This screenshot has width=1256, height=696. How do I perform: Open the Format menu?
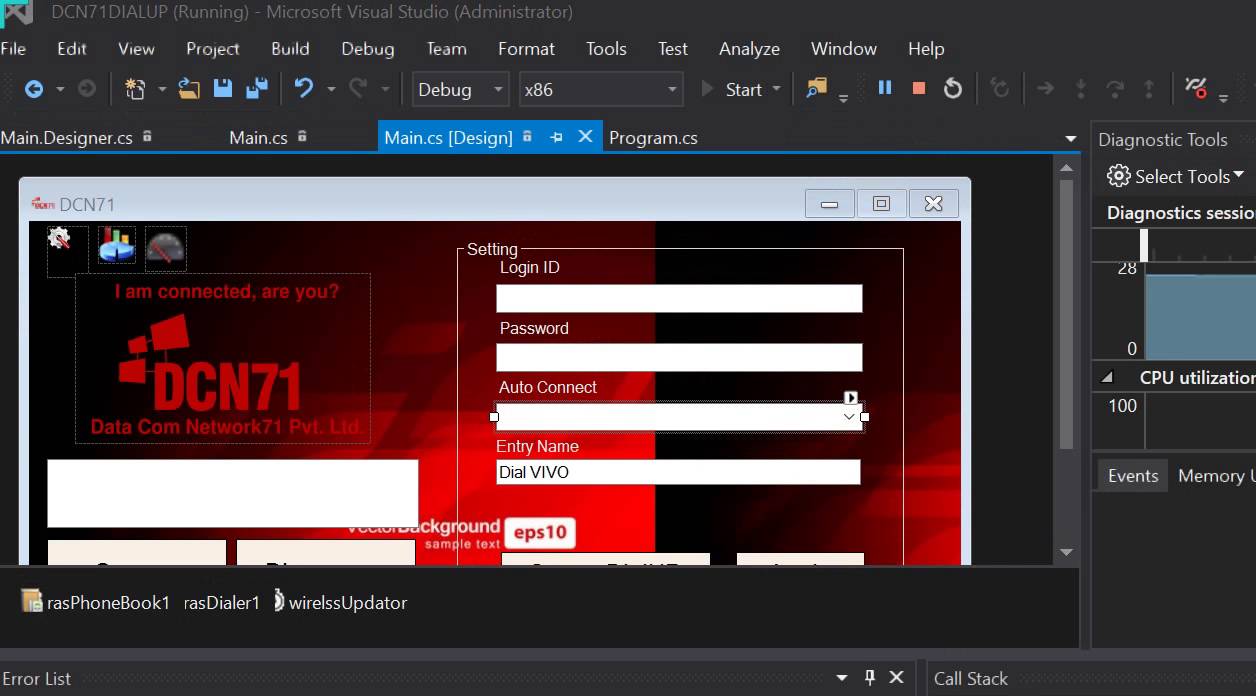(x=526, y=48)
